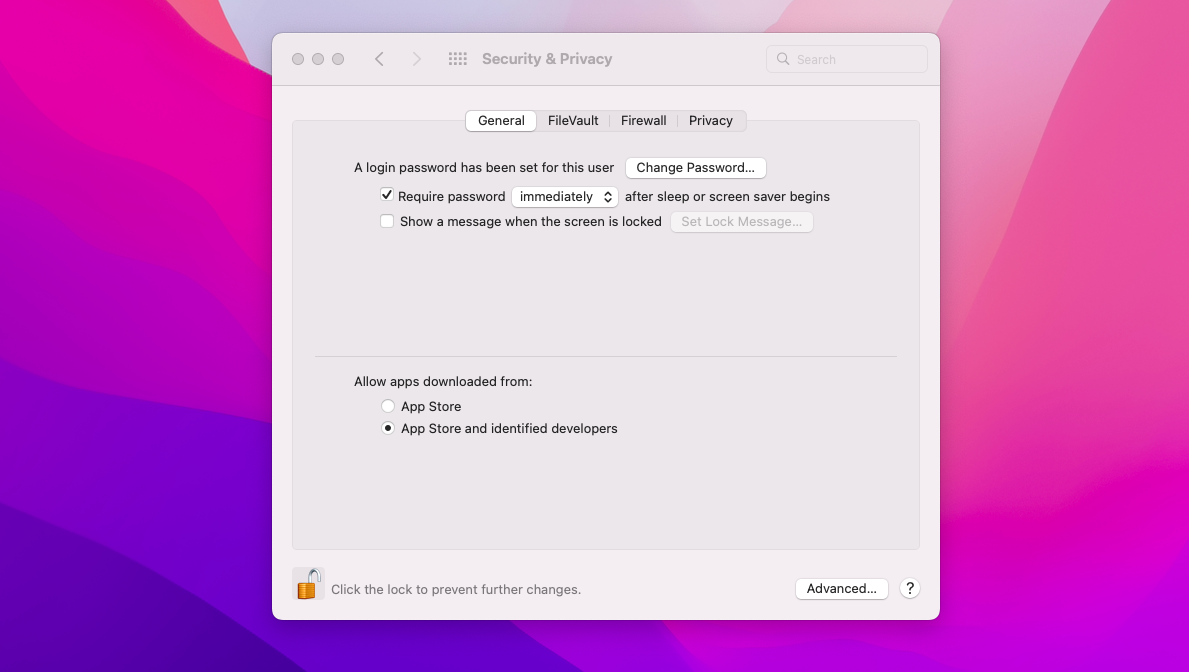Screen dimensions: 1189x672
Task: Select App Store and identified developers option
Action: pyautogui.click(x=388, y=428)
